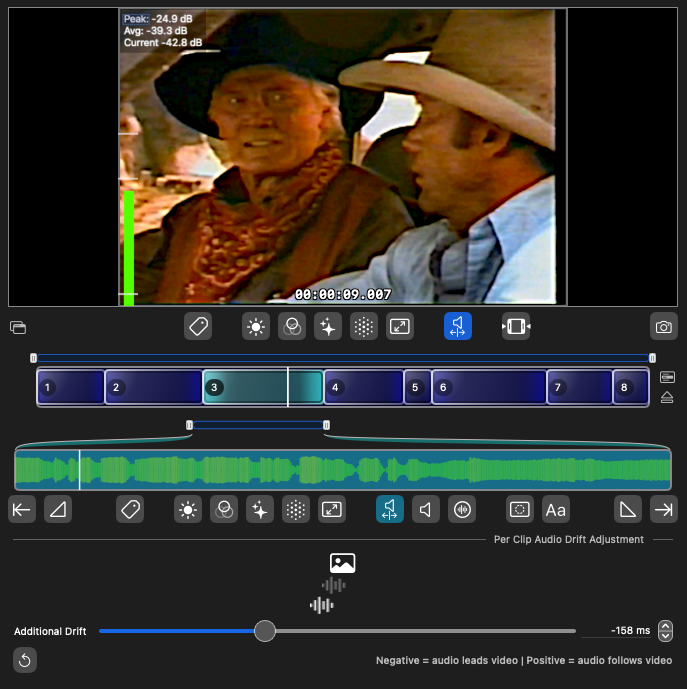
Task: Click the drift value stepper arrows
Action: point(665,631)
